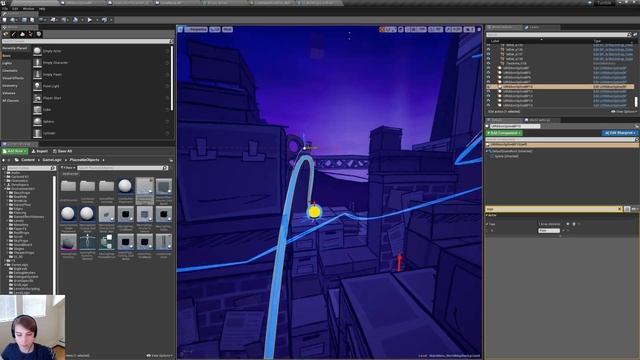Select the Landscape mode icon
The image size is (640, 360).
pyautogui.click(x=22, y=34)
